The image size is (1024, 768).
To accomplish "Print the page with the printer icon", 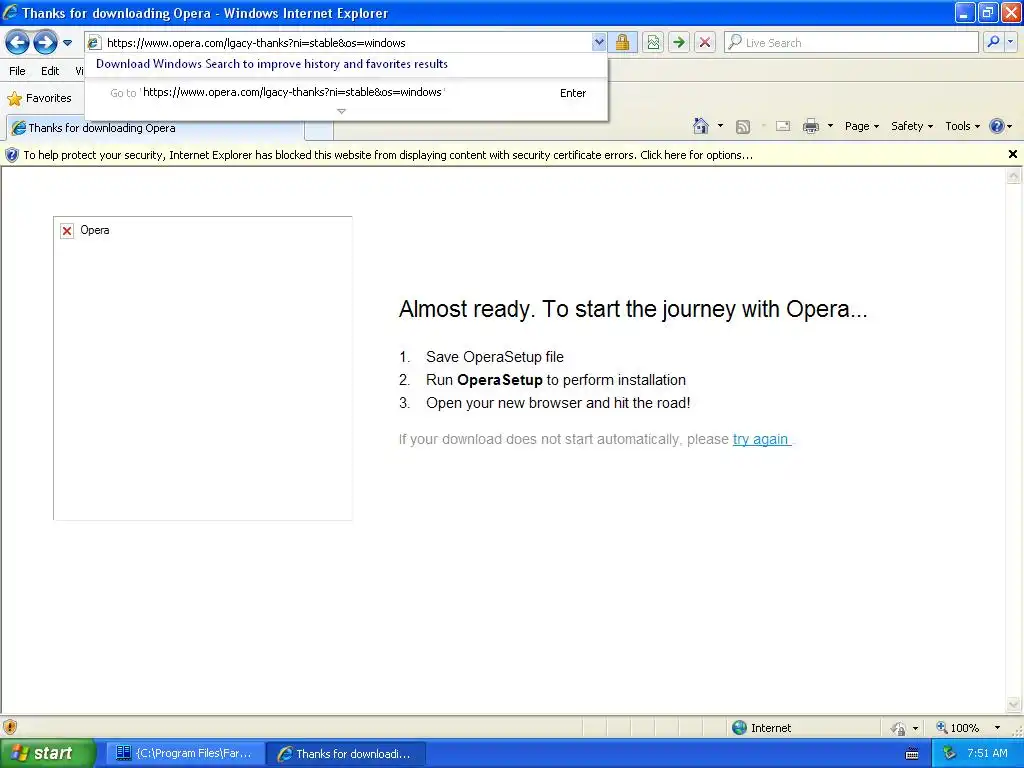I will click(x=810, y=127).
